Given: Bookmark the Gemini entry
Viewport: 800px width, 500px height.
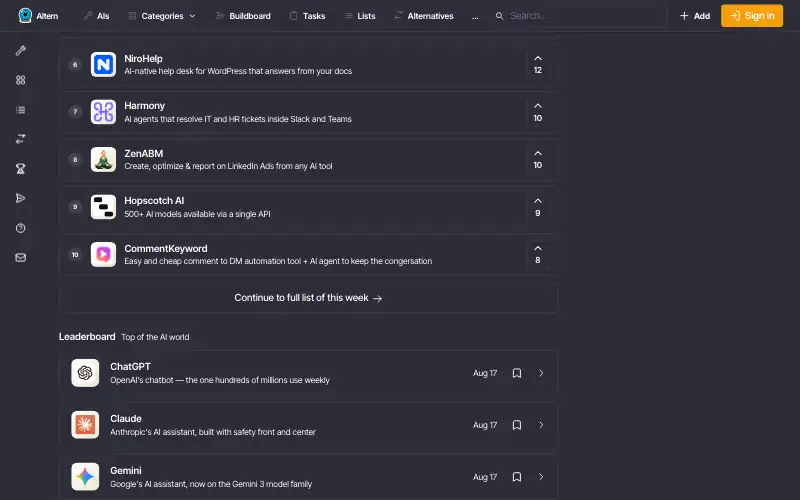Looking at the screenshot, I should [x=517, y=477].
